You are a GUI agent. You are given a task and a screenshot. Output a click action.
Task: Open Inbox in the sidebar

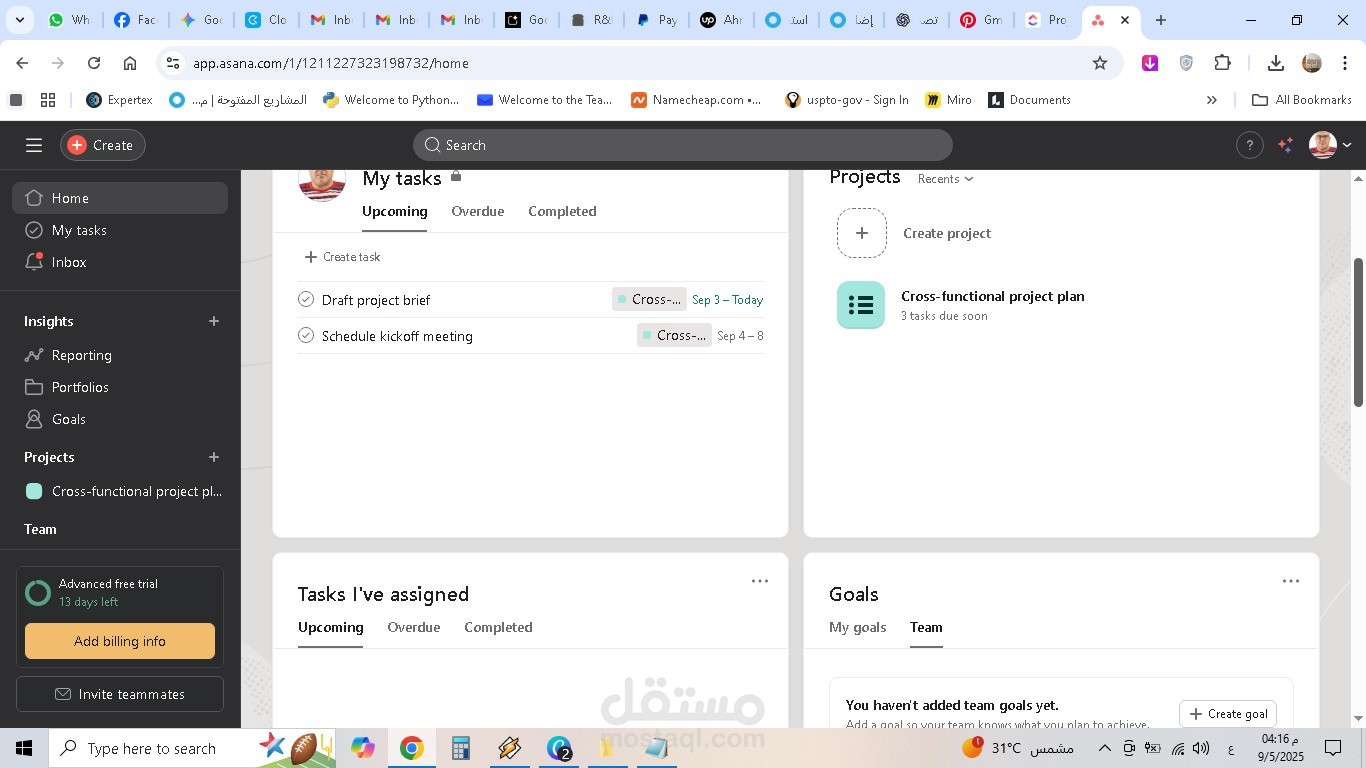[x=120, y=262]
